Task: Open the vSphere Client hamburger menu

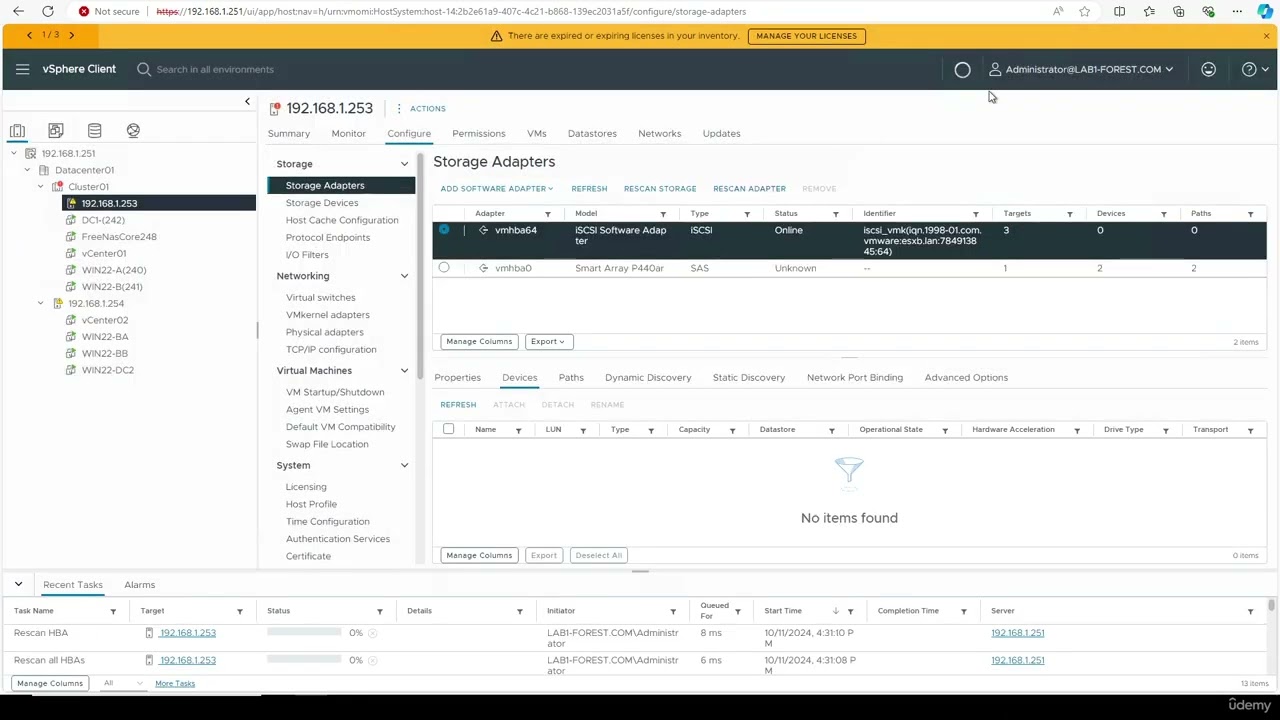Action: pos(22,69)
